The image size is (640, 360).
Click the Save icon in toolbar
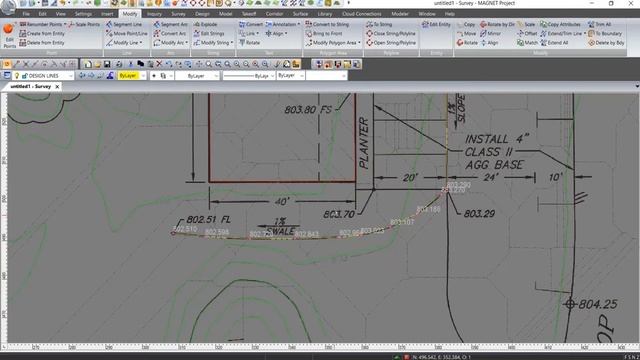(x=107, y=64)
